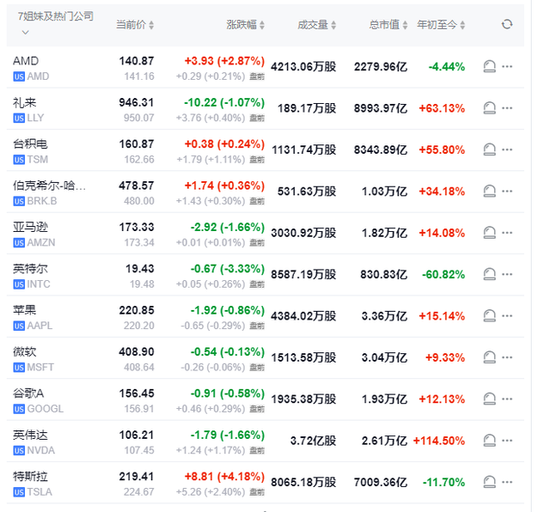Open more options for AMD row
The image size is (550, 512).
pyautogui.click(x=507, y=66)
